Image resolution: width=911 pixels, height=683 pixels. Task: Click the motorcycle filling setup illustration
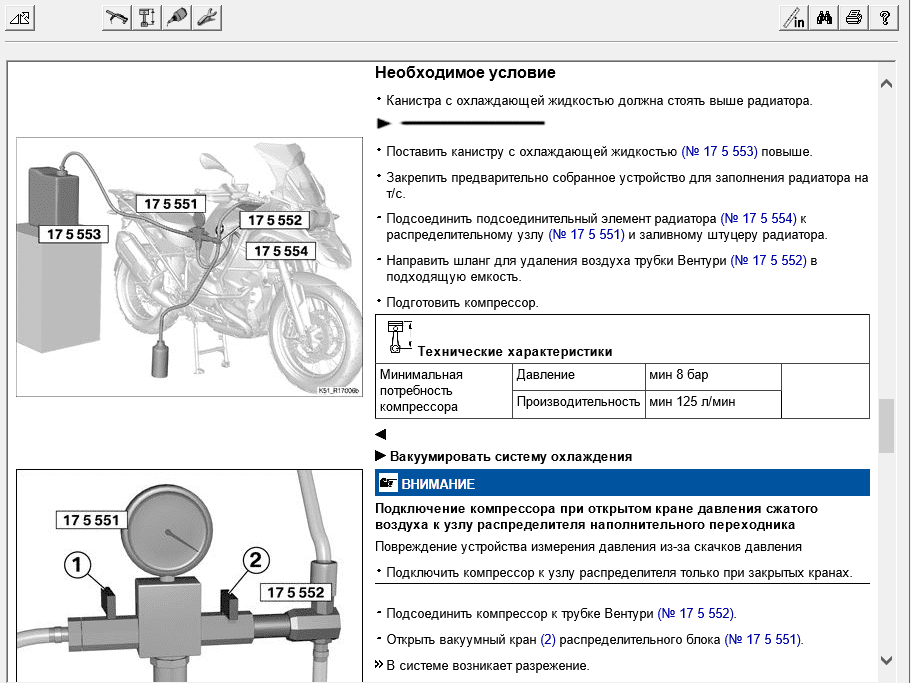click(x=190, y=268)
